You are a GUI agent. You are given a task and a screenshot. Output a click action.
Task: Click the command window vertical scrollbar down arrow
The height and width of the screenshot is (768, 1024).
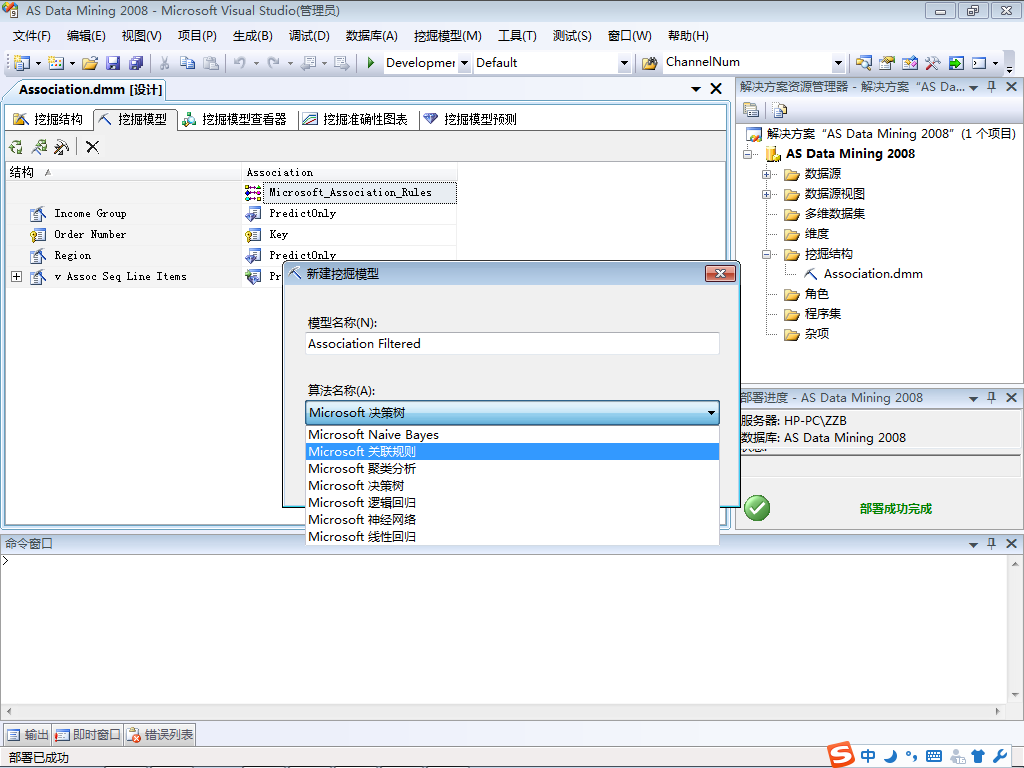(1015, 695)
